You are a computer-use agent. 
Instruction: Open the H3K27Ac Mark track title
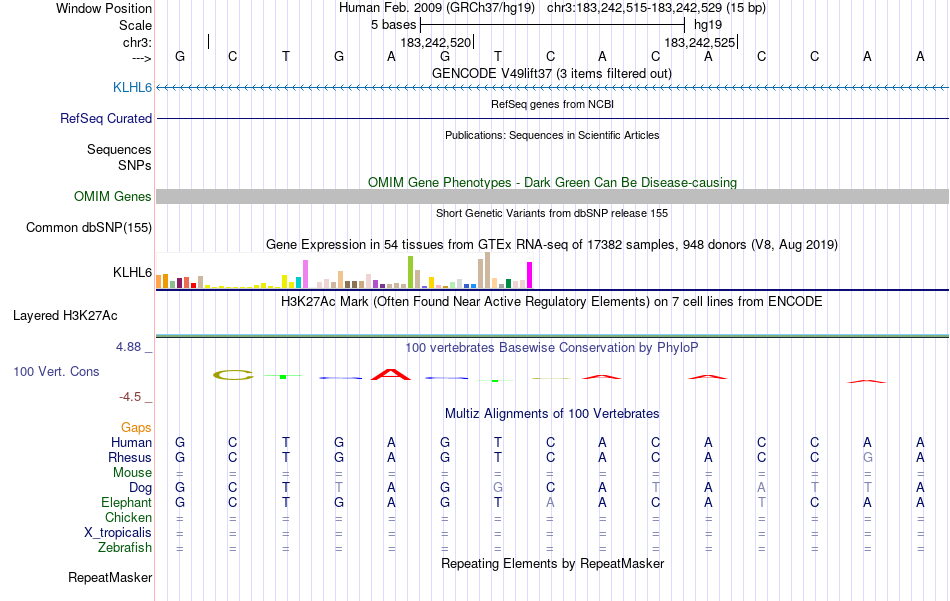point(552,302)
